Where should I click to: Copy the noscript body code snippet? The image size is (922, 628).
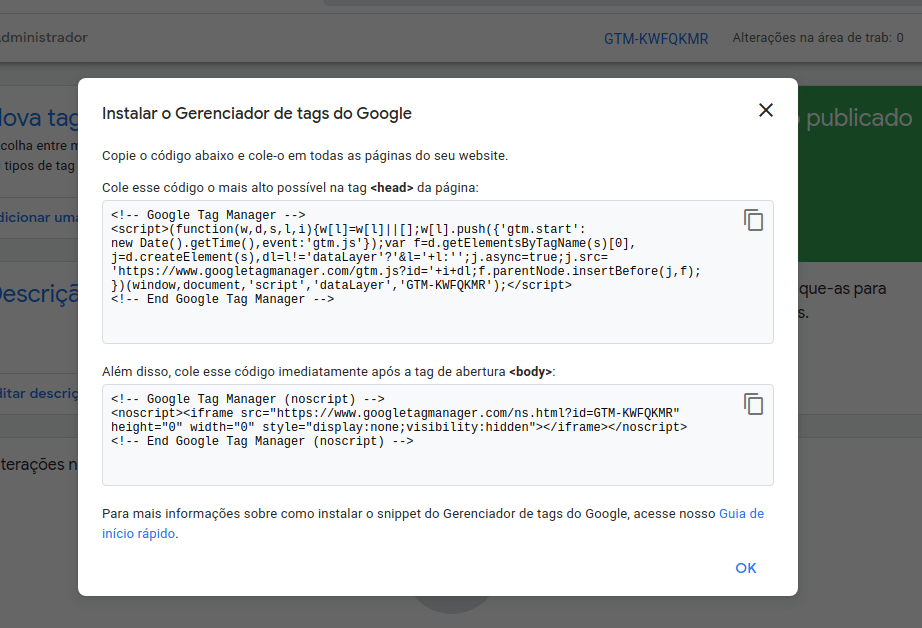tap(753, 404)
